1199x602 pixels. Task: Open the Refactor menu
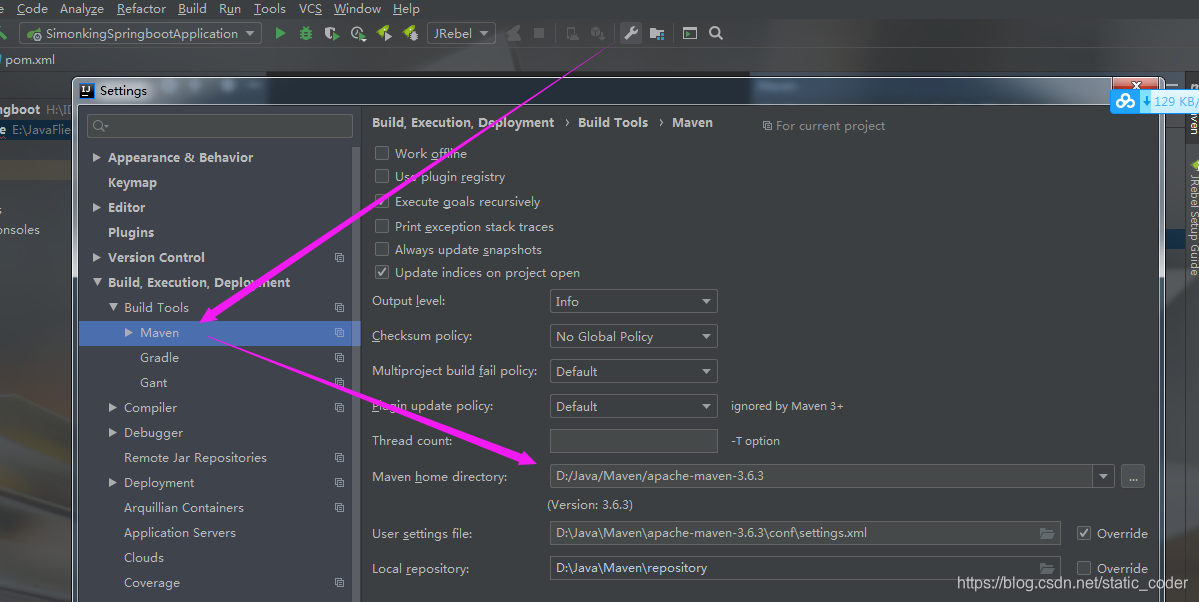coord(141,9)
